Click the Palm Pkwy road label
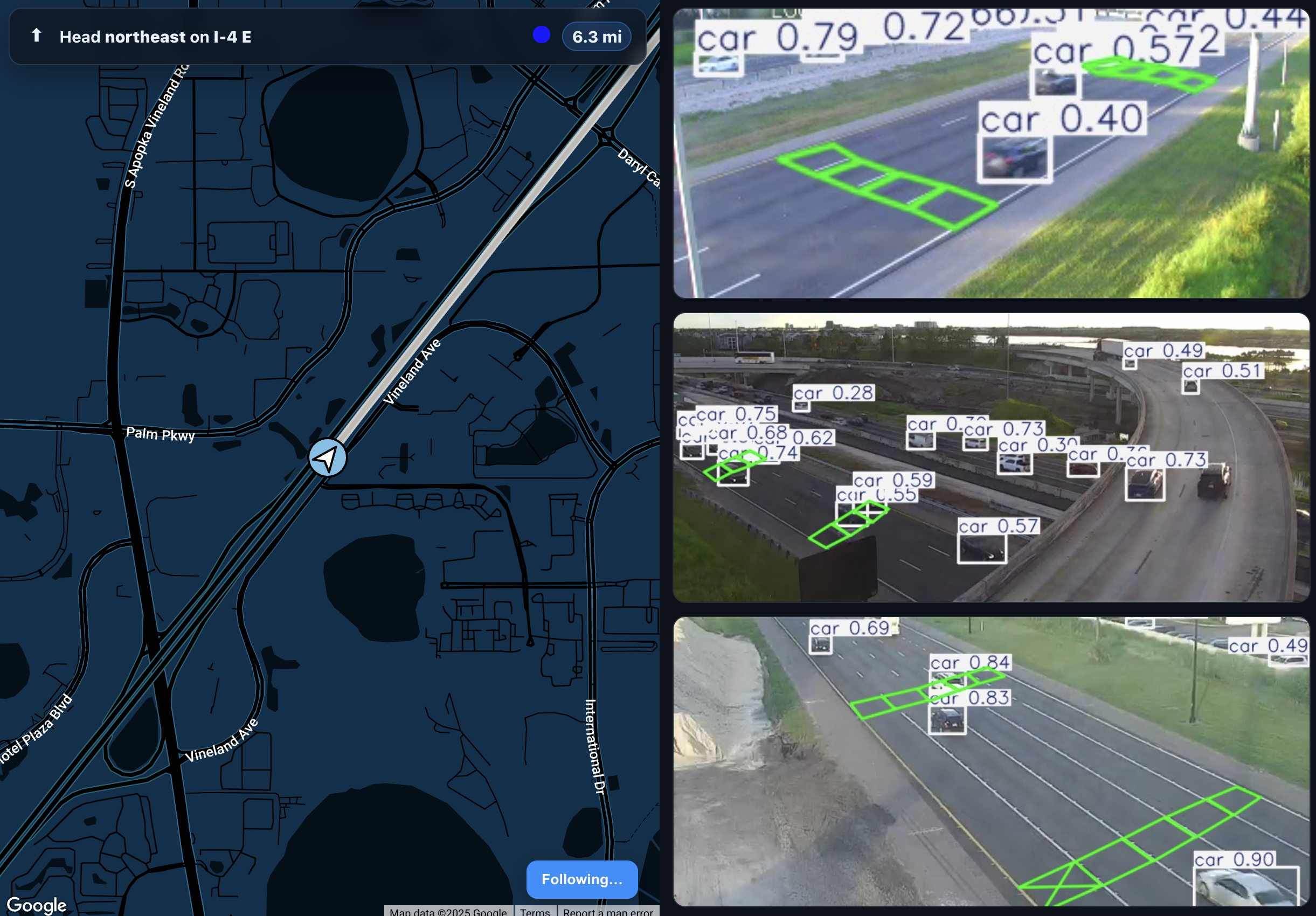The width and height of the screenshot is (1316, 916). click(x=161, y=434)
